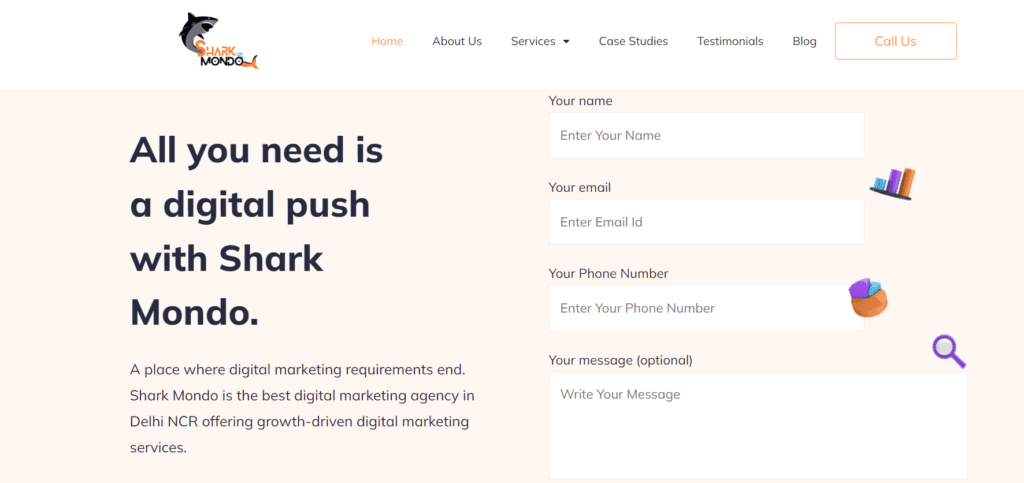Click the bar chart 3D icon
Viewport: 1024px width, 483px height.
[x=893, y=183]
